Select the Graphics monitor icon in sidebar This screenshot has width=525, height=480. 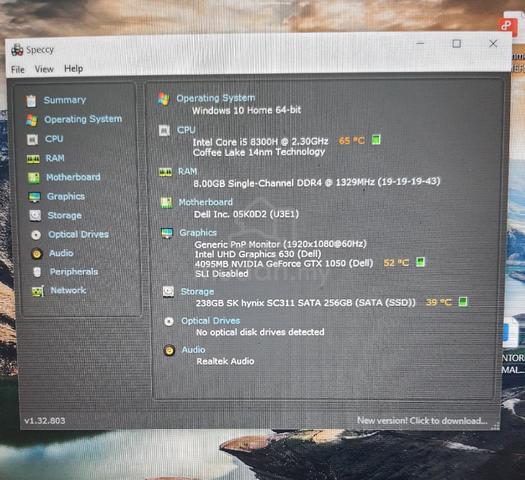34,197
